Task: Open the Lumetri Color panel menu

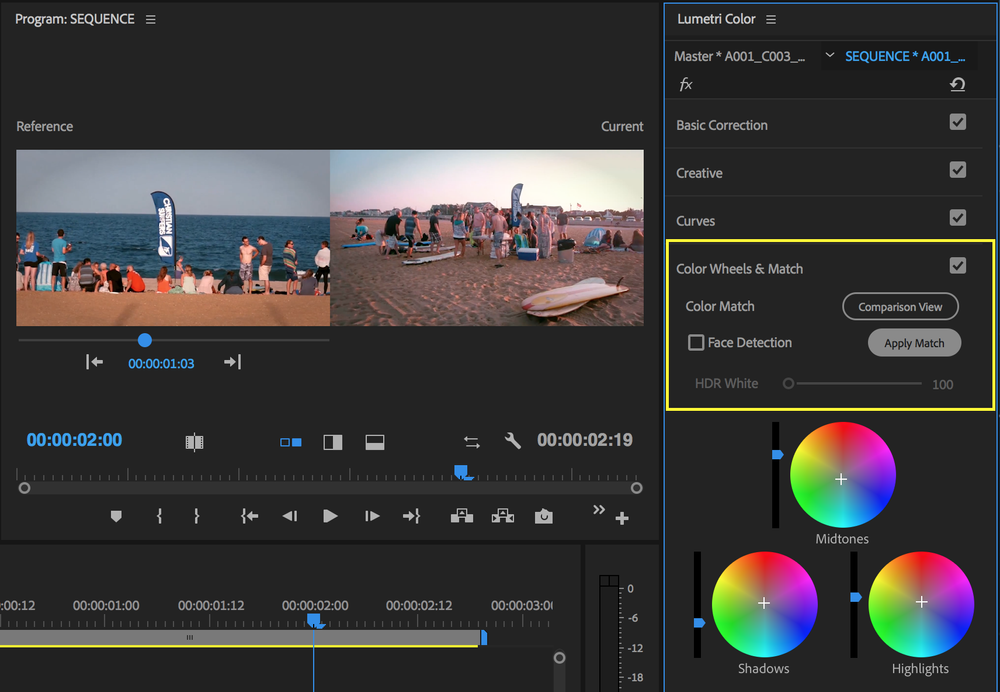Action: tap(771, 20)
